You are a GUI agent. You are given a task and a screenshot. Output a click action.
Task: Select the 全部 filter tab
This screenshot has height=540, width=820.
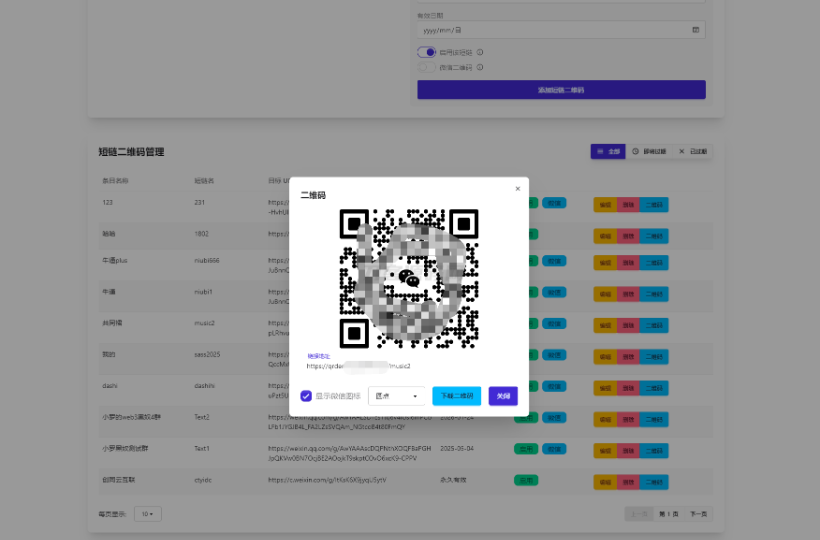(608, 151)
